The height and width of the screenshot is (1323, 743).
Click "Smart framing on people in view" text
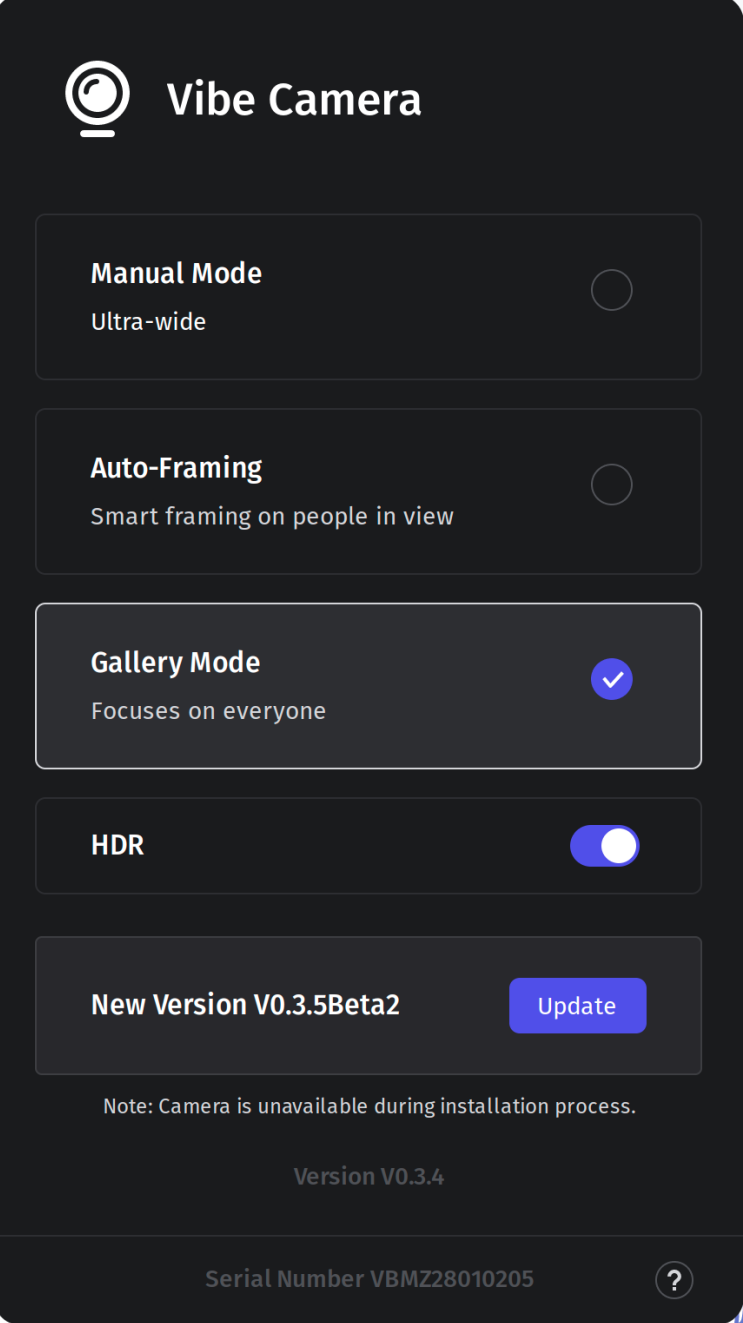coord(272,516)
